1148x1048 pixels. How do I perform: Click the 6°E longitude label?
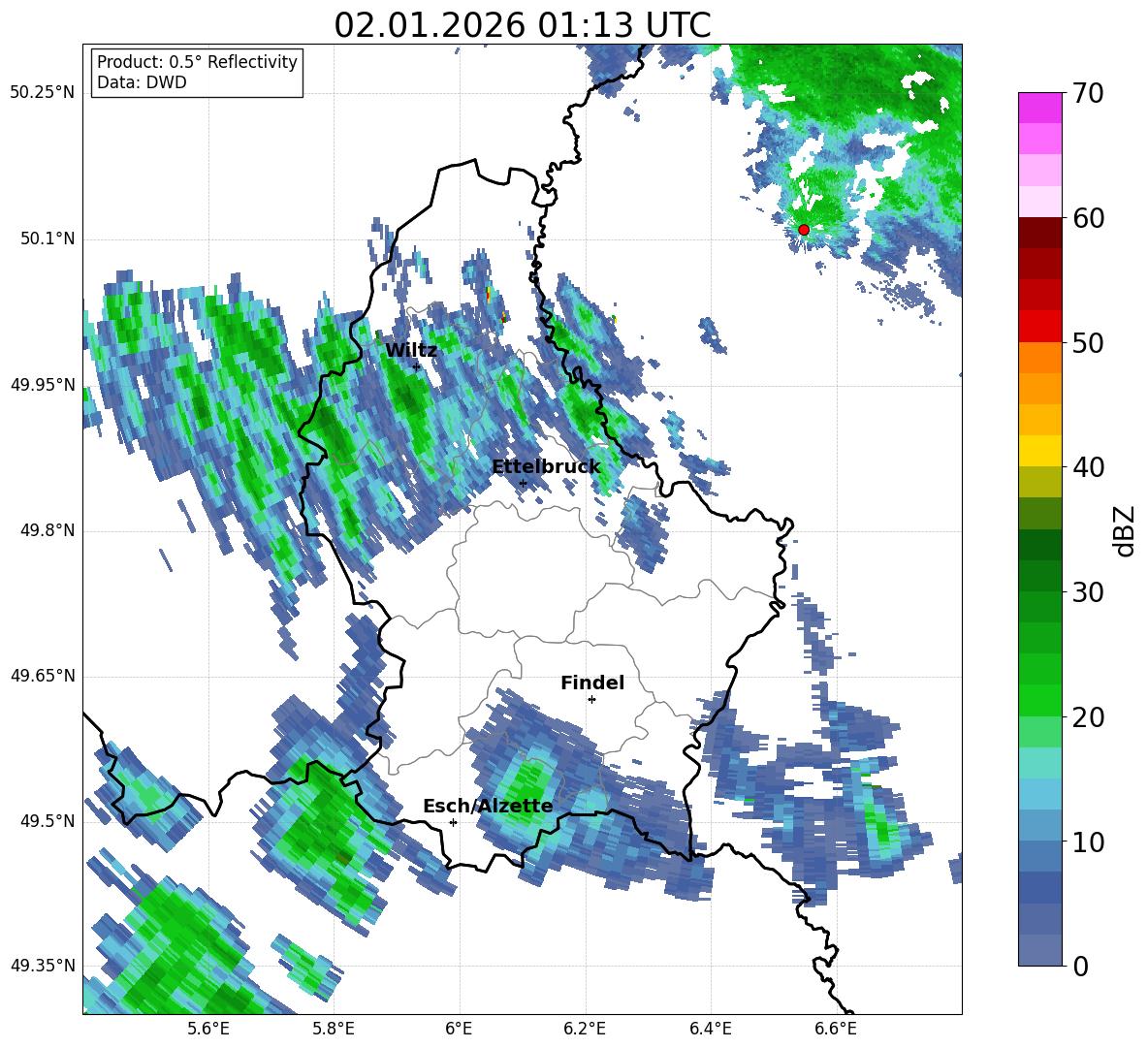click(459, 1029)
